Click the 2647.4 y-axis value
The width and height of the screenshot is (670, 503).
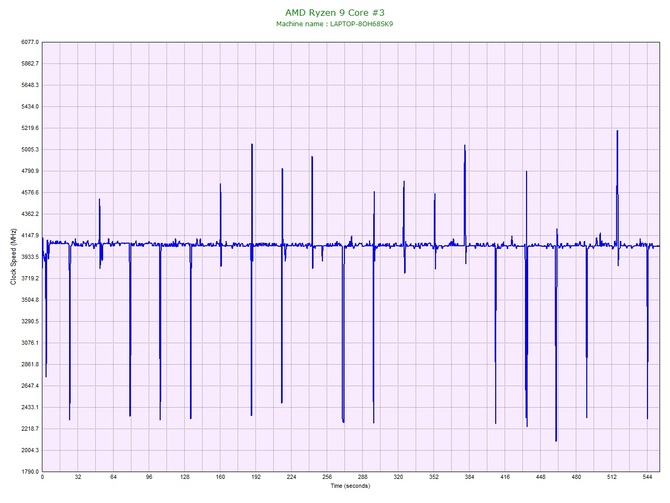point(30,385)
